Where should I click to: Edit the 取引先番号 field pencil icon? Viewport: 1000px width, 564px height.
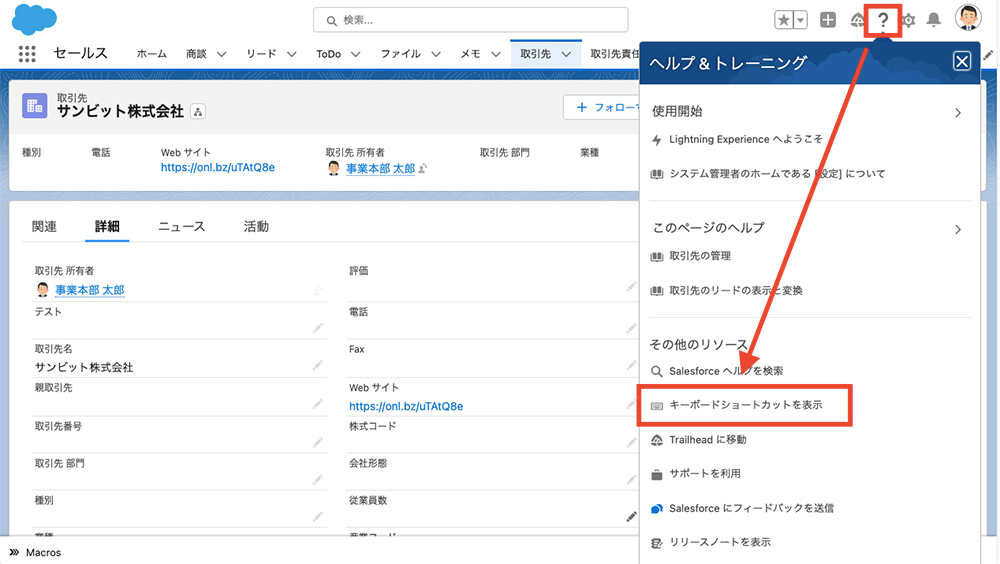coord(318,442)
